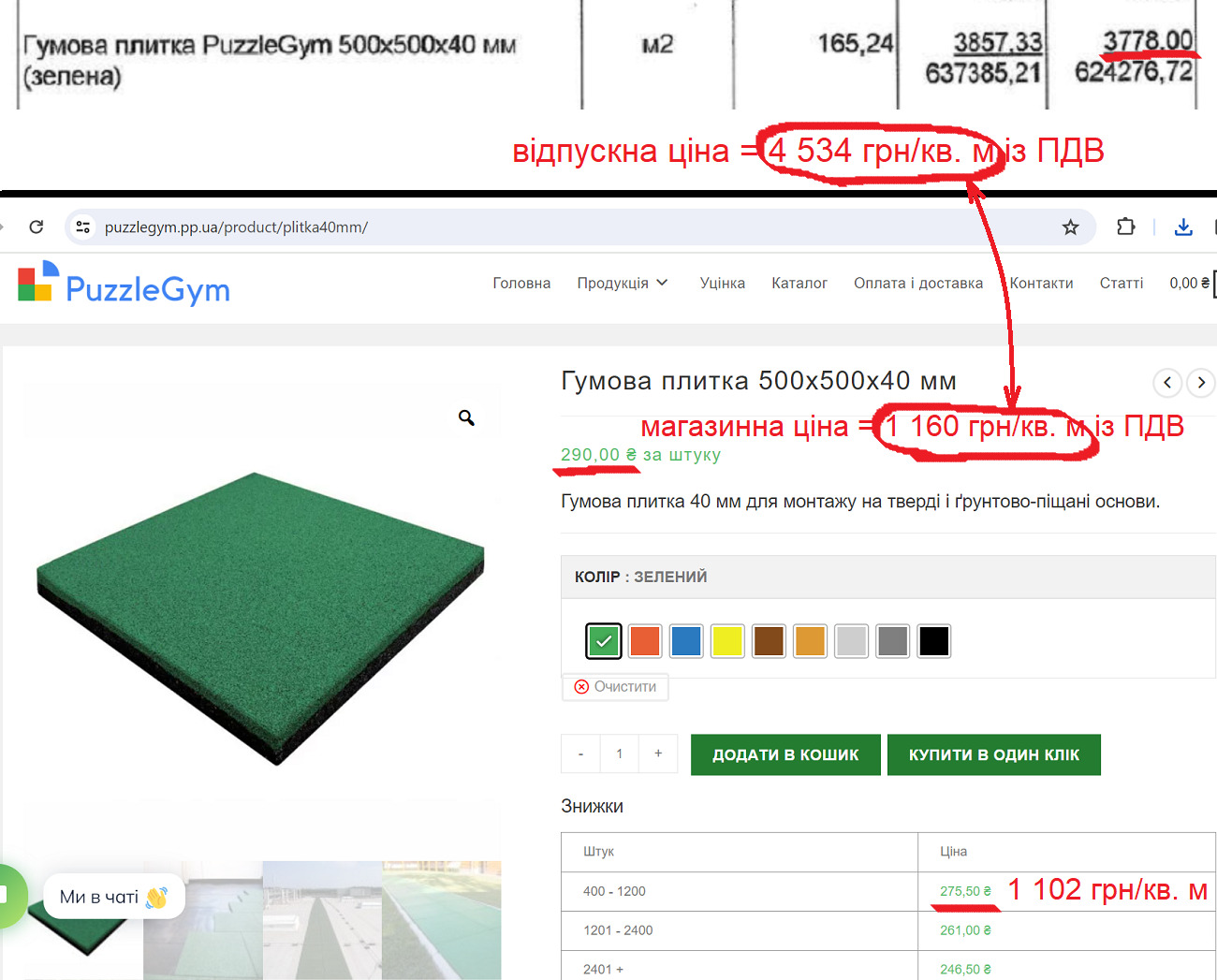Go to next product arrow

[1201, 382]
